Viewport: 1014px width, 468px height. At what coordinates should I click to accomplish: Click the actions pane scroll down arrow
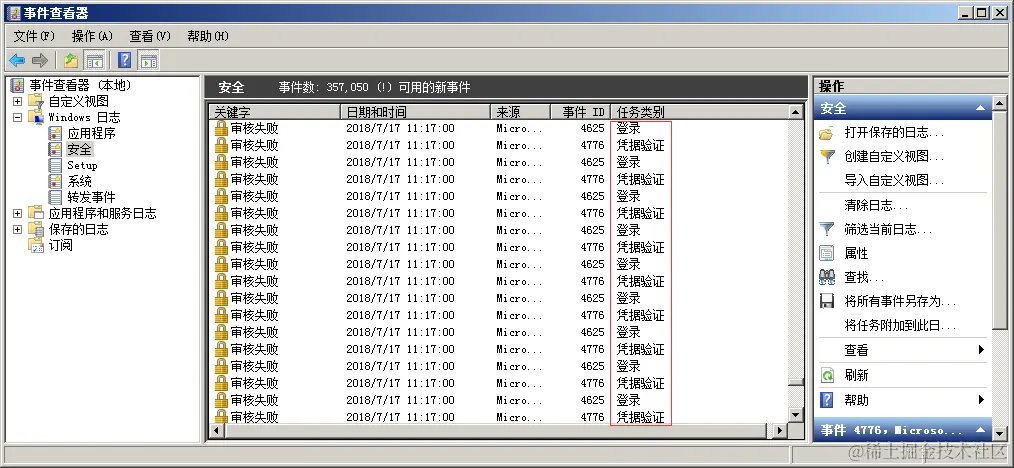[x=999, y=434]
